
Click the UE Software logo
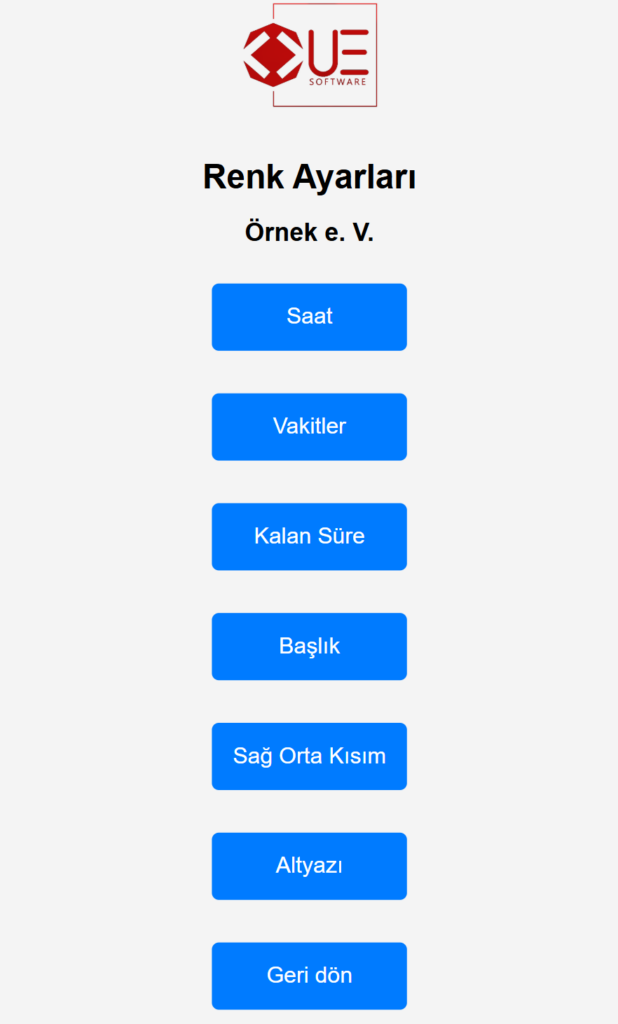(310, 55)
